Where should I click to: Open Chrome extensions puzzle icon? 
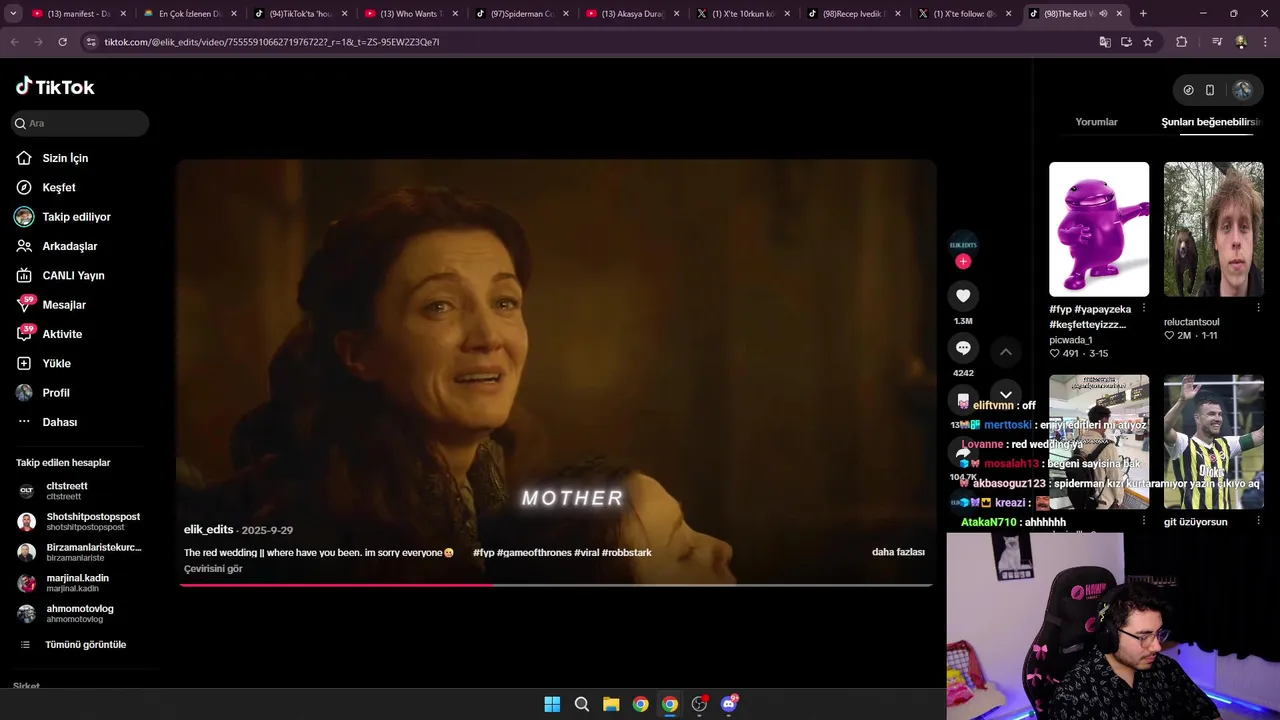point(1181,42)
